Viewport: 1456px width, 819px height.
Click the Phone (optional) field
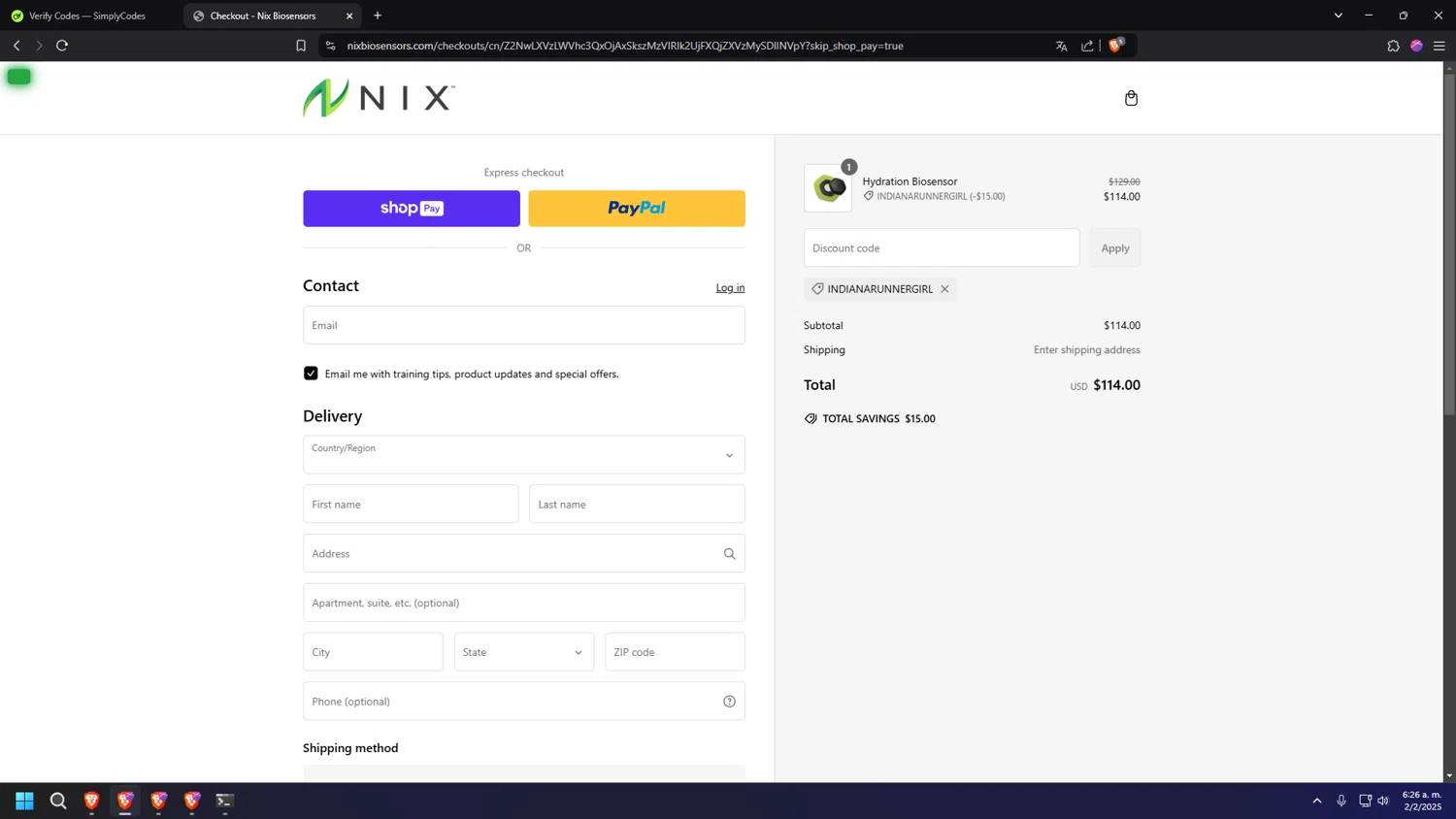(524, 702)
